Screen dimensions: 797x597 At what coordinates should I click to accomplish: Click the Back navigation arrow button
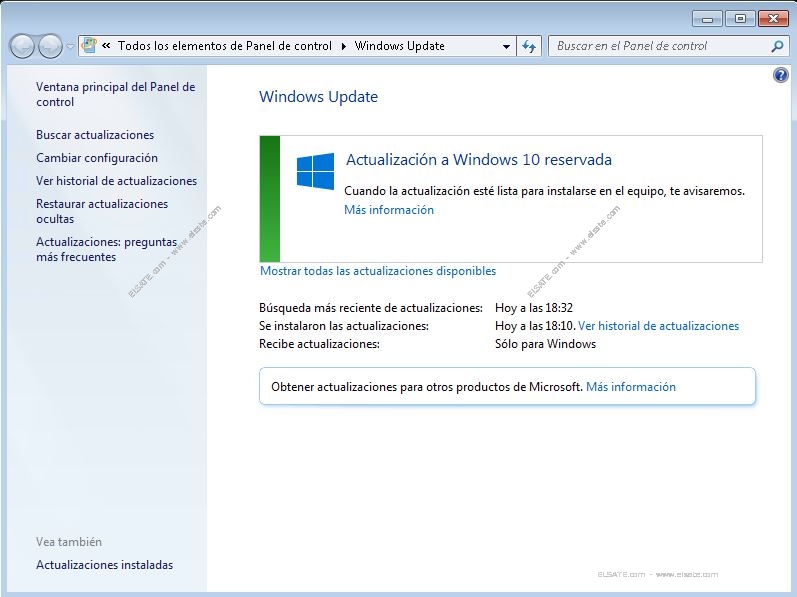point(22,46)
